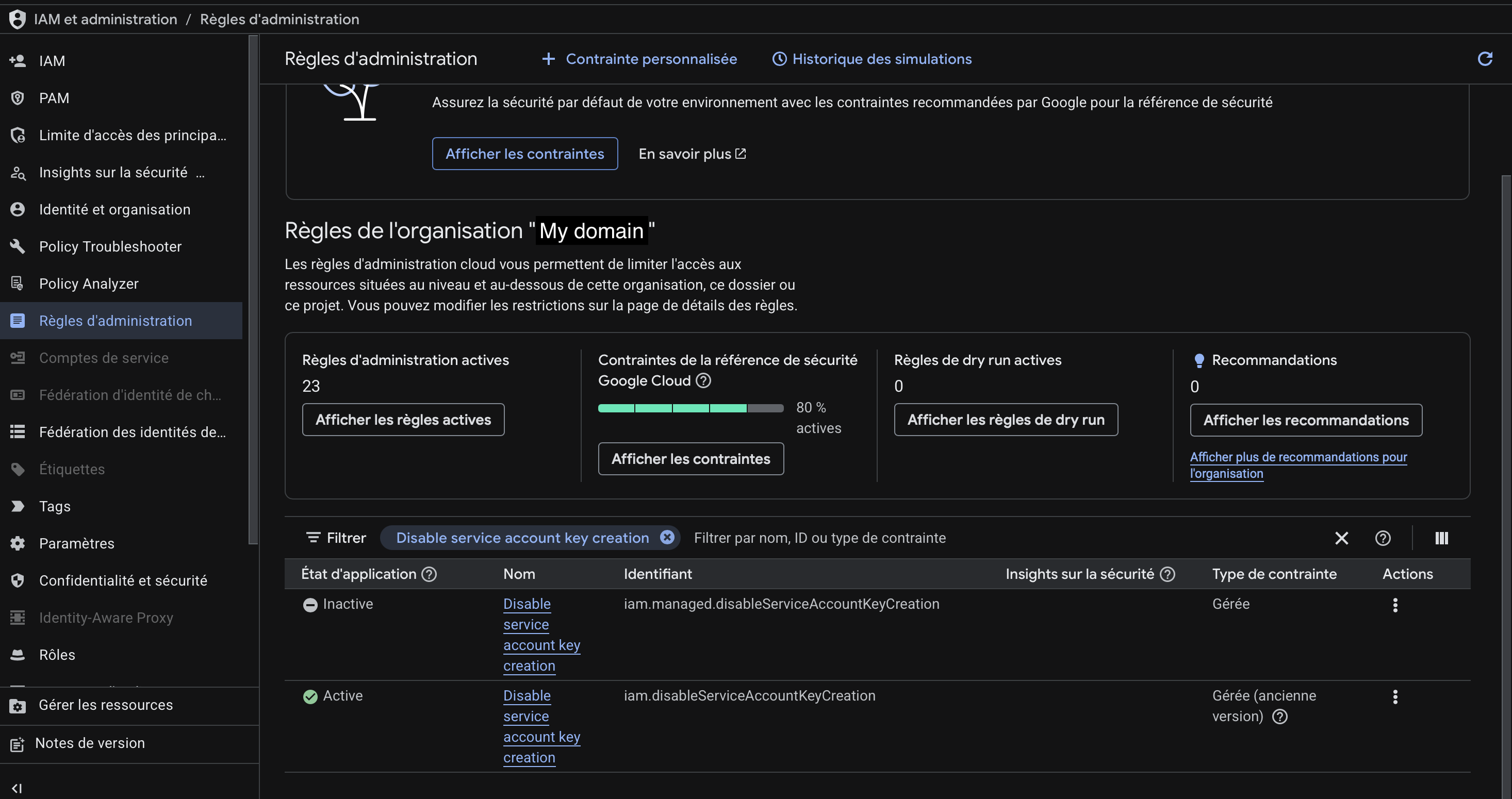1512x799 pixels.
Task: Click help icon beside État d'application
Action: click(429, 574)
